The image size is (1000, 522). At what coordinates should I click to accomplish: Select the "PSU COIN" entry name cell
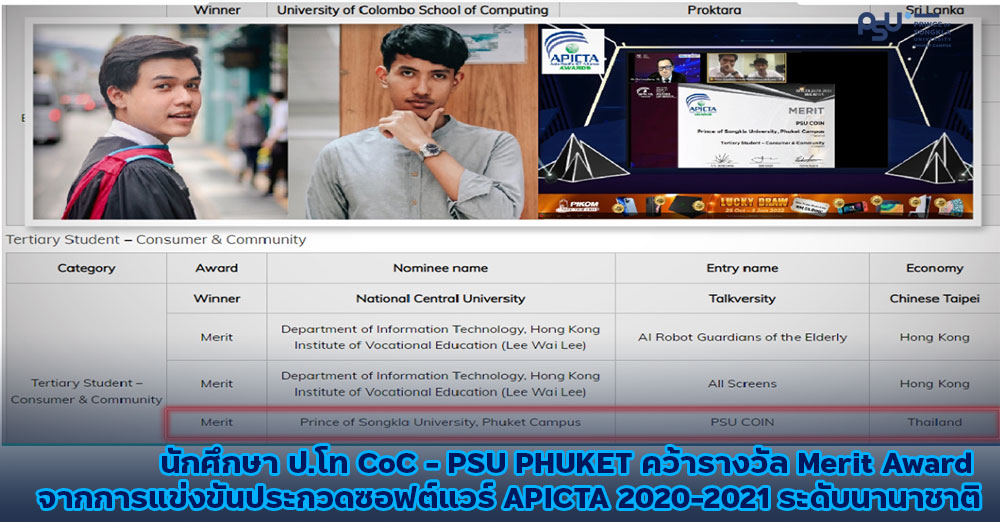pyautogui.click(x=742, y=422)
